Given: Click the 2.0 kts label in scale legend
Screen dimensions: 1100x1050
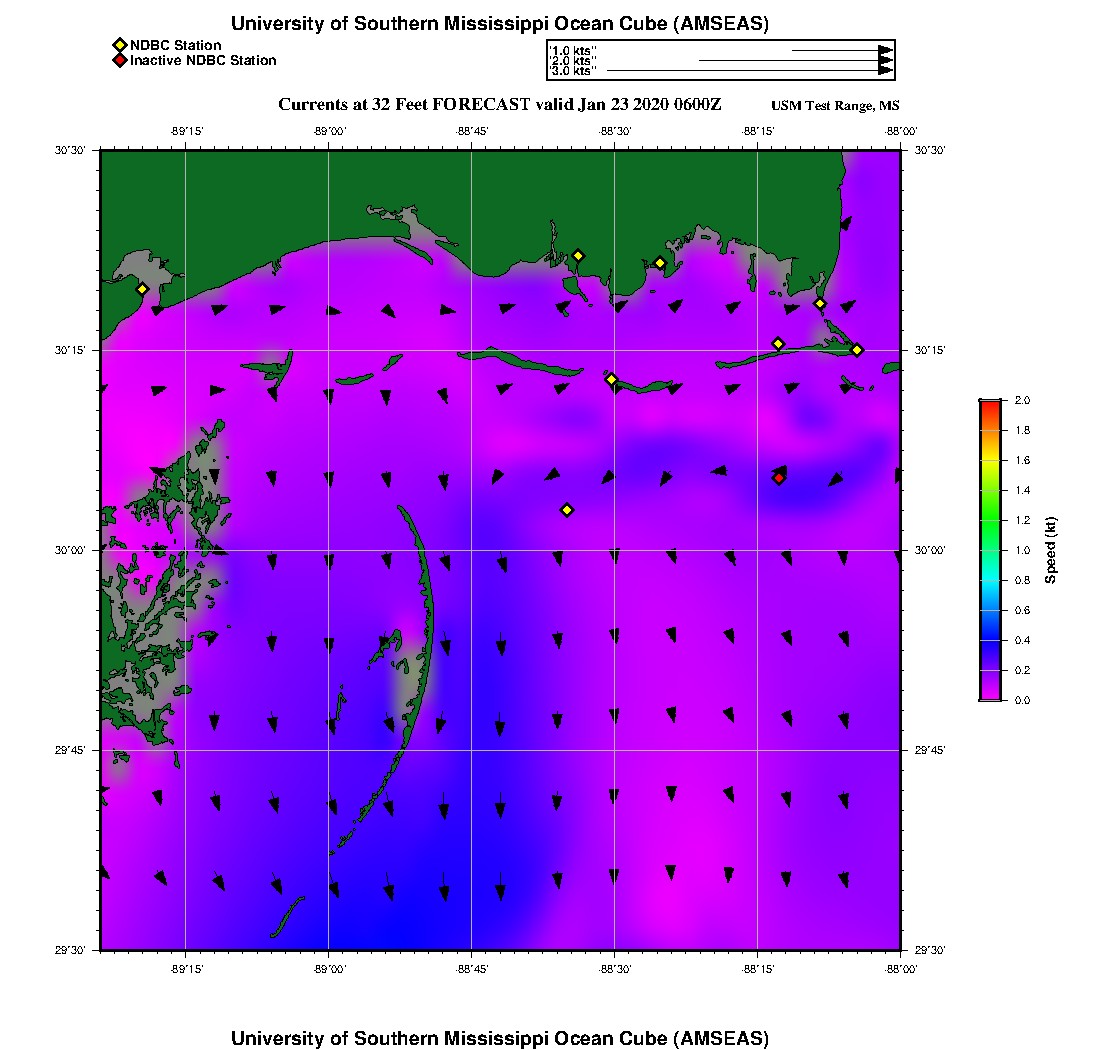Looking at the screenshot, I should (x=574, y=61).
